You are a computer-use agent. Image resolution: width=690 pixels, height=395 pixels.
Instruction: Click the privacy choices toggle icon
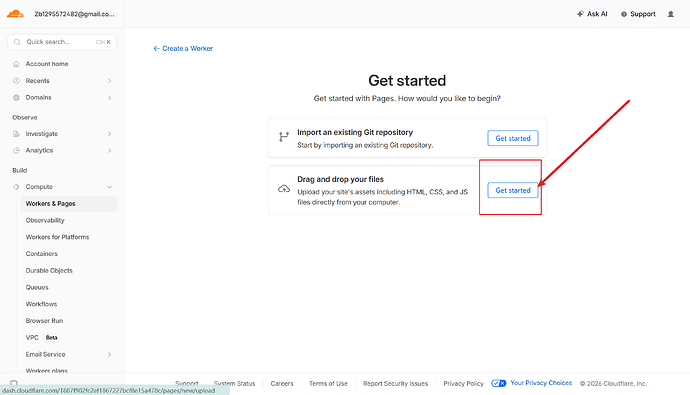coord(499,383)
